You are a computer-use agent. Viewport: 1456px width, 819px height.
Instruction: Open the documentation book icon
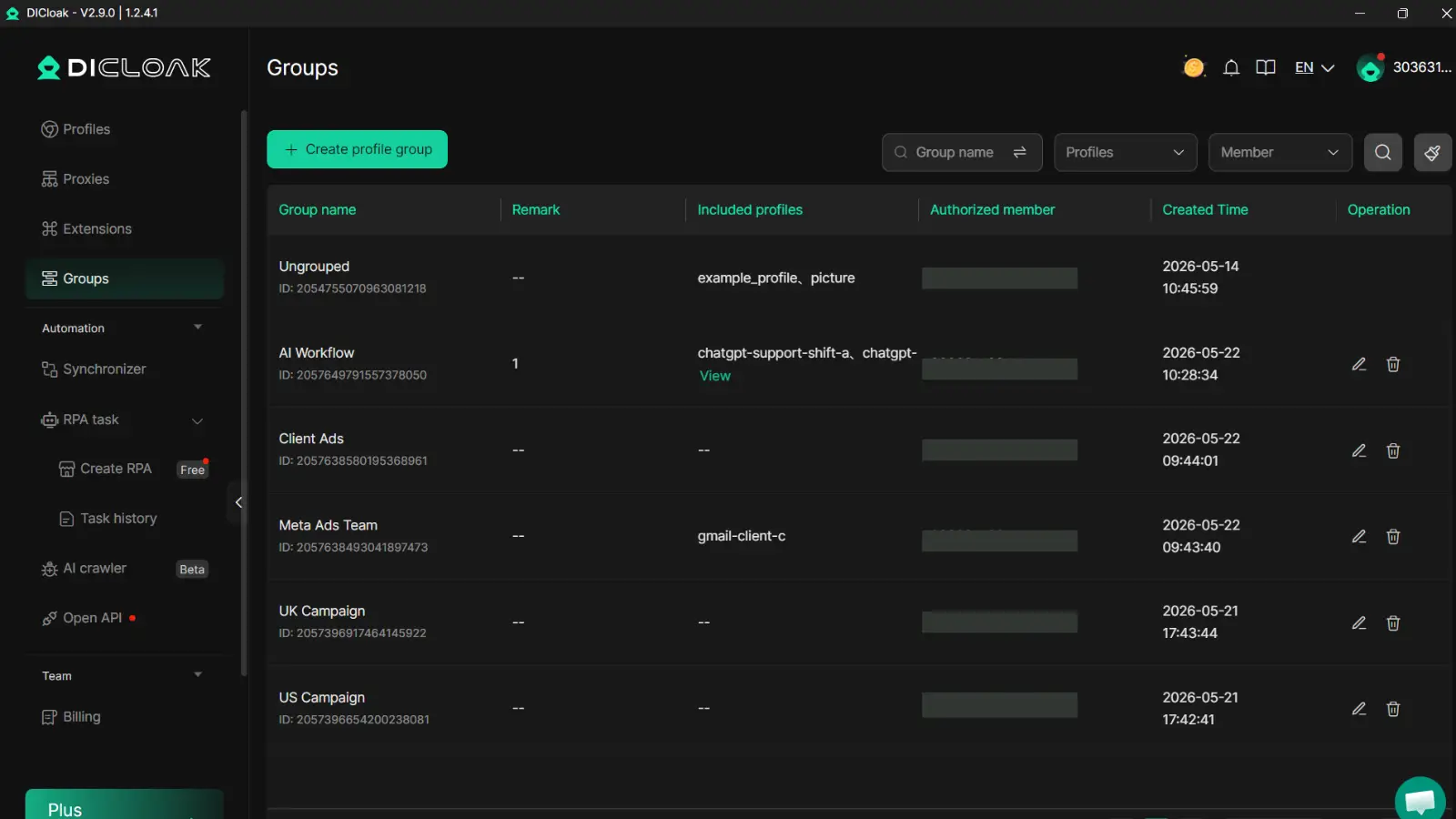click(1265, 67)
